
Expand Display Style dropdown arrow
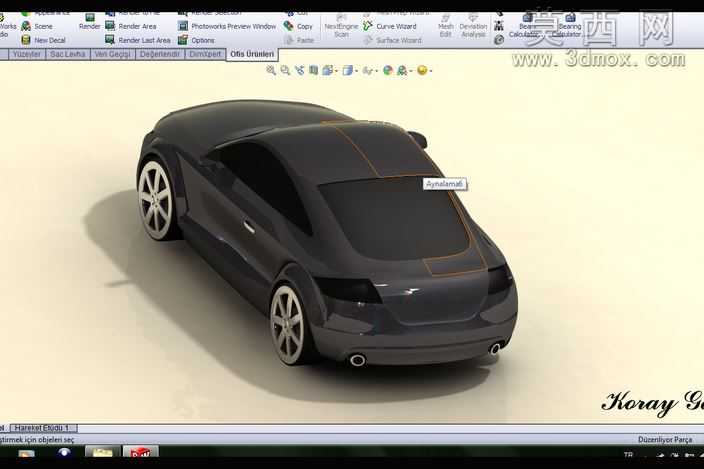coord(356,71)
